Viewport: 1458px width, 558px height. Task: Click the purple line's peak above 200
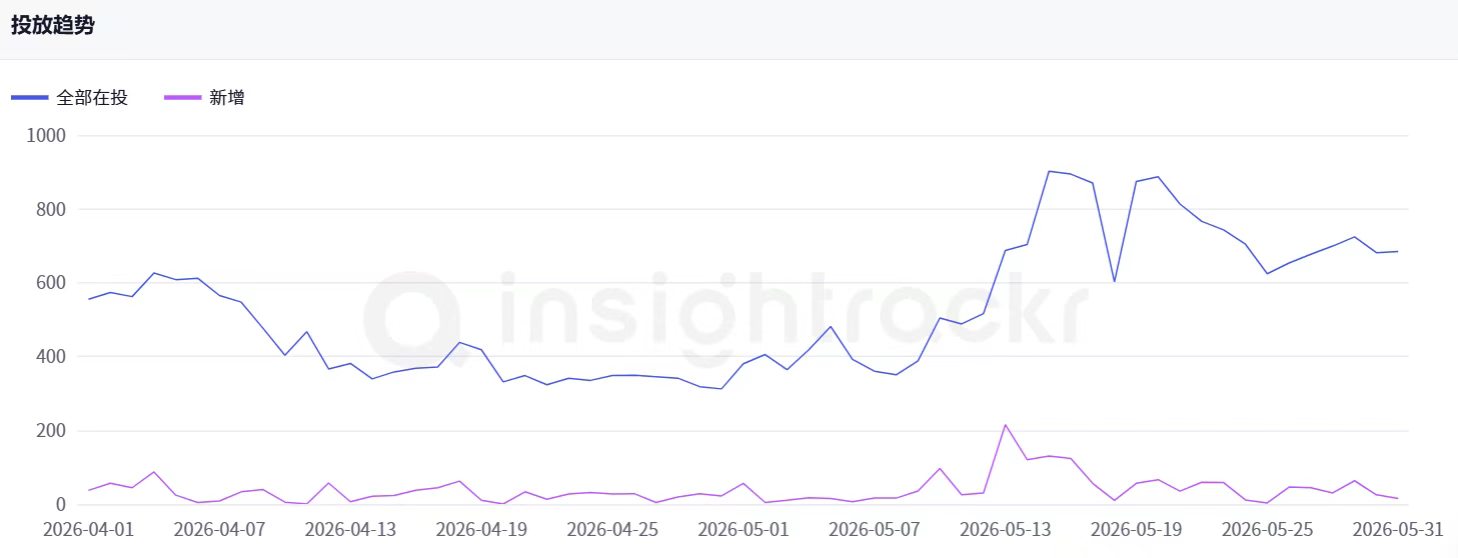(x=1005, y=425)
